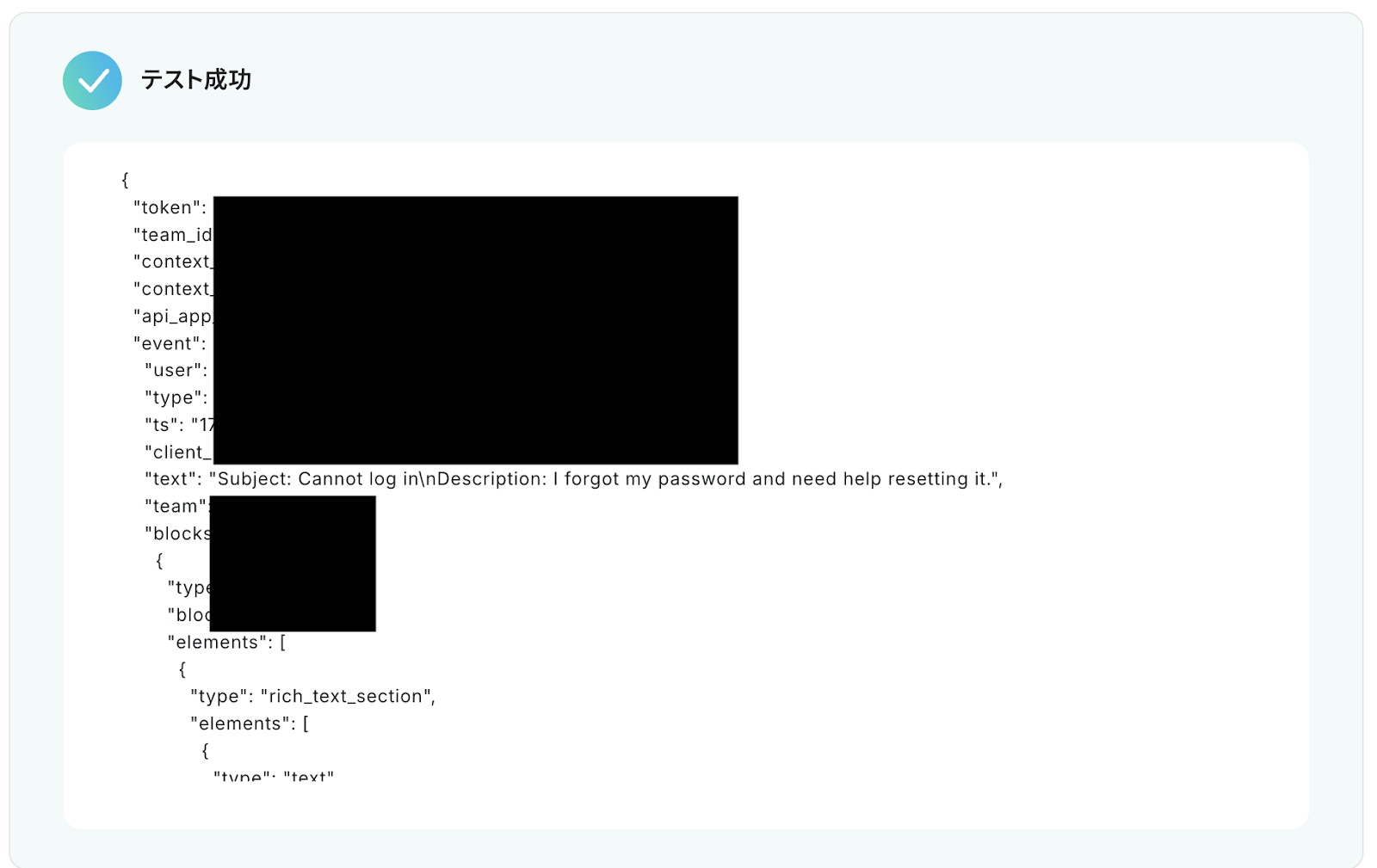The height and width of the screenshot is (868, 1377).
Task: Click the "user" key line
Action: (x=176, y=371)
